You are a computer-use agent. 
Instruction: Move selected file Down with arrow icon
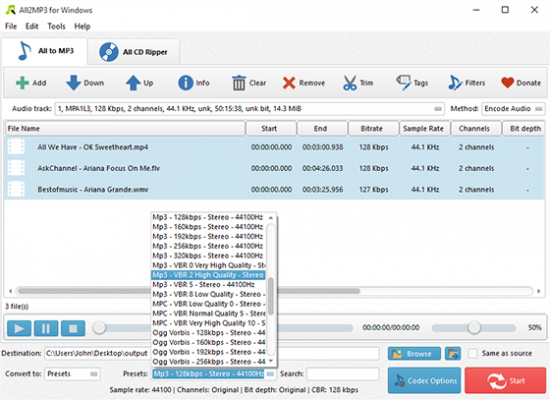(x=73, y=83)
